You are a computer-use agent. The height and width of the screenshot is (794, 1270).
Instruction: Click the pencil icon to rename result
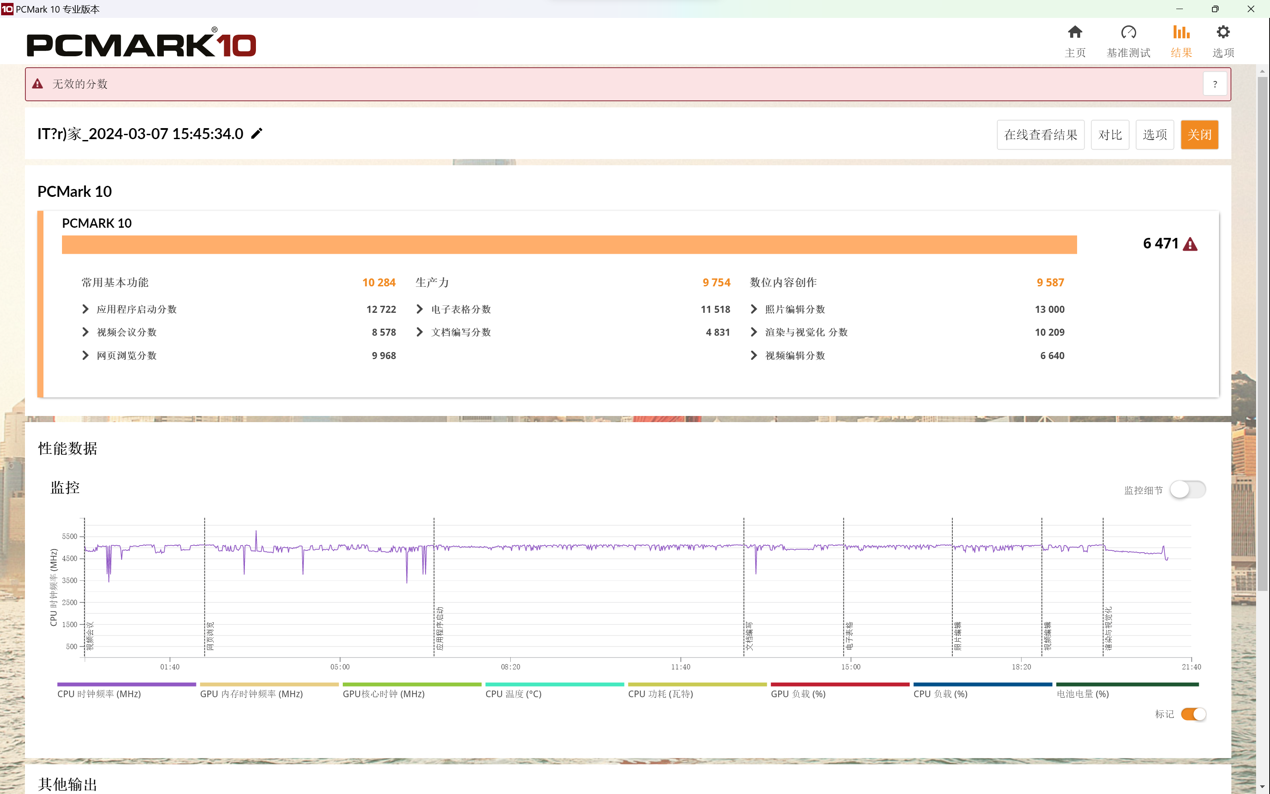tap(257, 134)
